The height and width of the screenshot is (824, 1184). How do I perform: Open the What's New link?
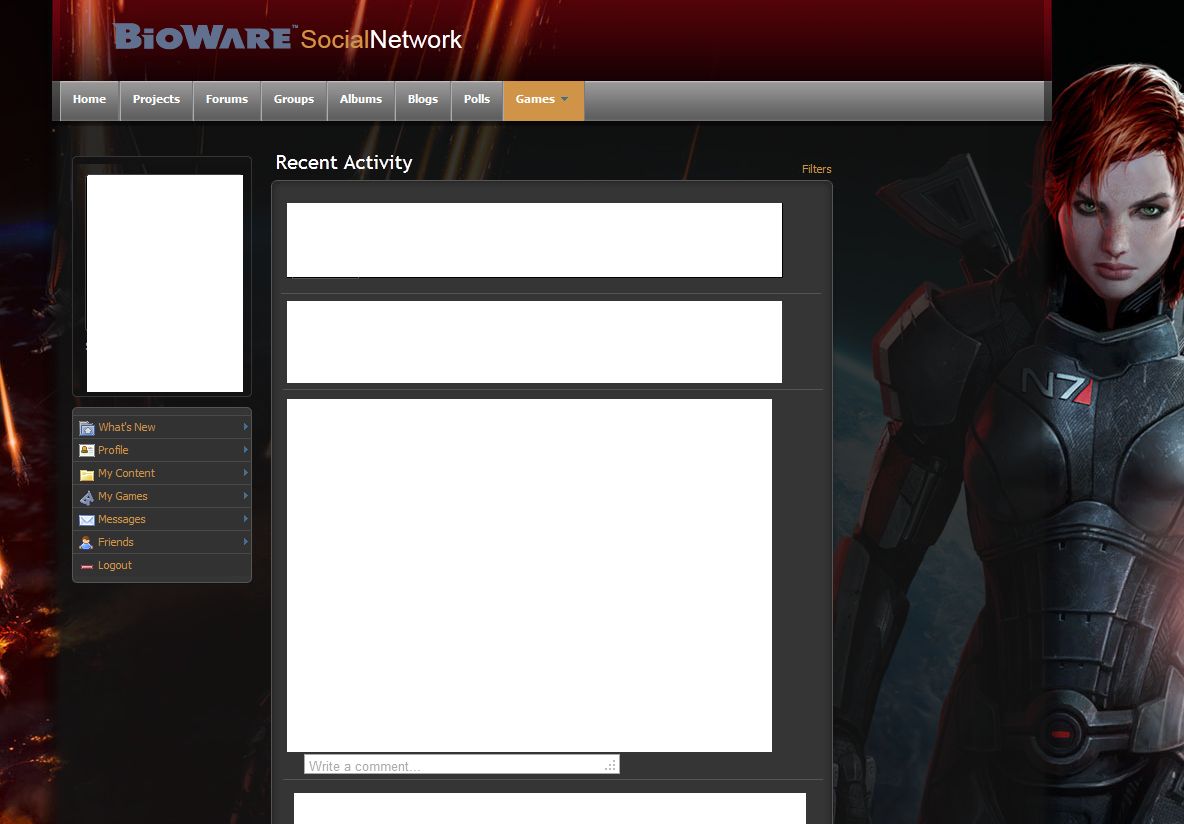[x=127, y=427]
